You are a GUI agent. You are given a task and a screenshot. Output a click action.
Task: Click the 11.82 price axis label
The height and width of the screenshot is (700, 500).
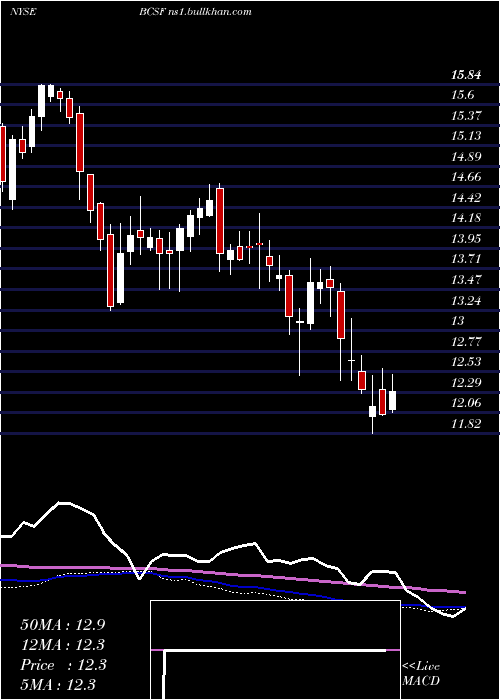click(466, 424)
